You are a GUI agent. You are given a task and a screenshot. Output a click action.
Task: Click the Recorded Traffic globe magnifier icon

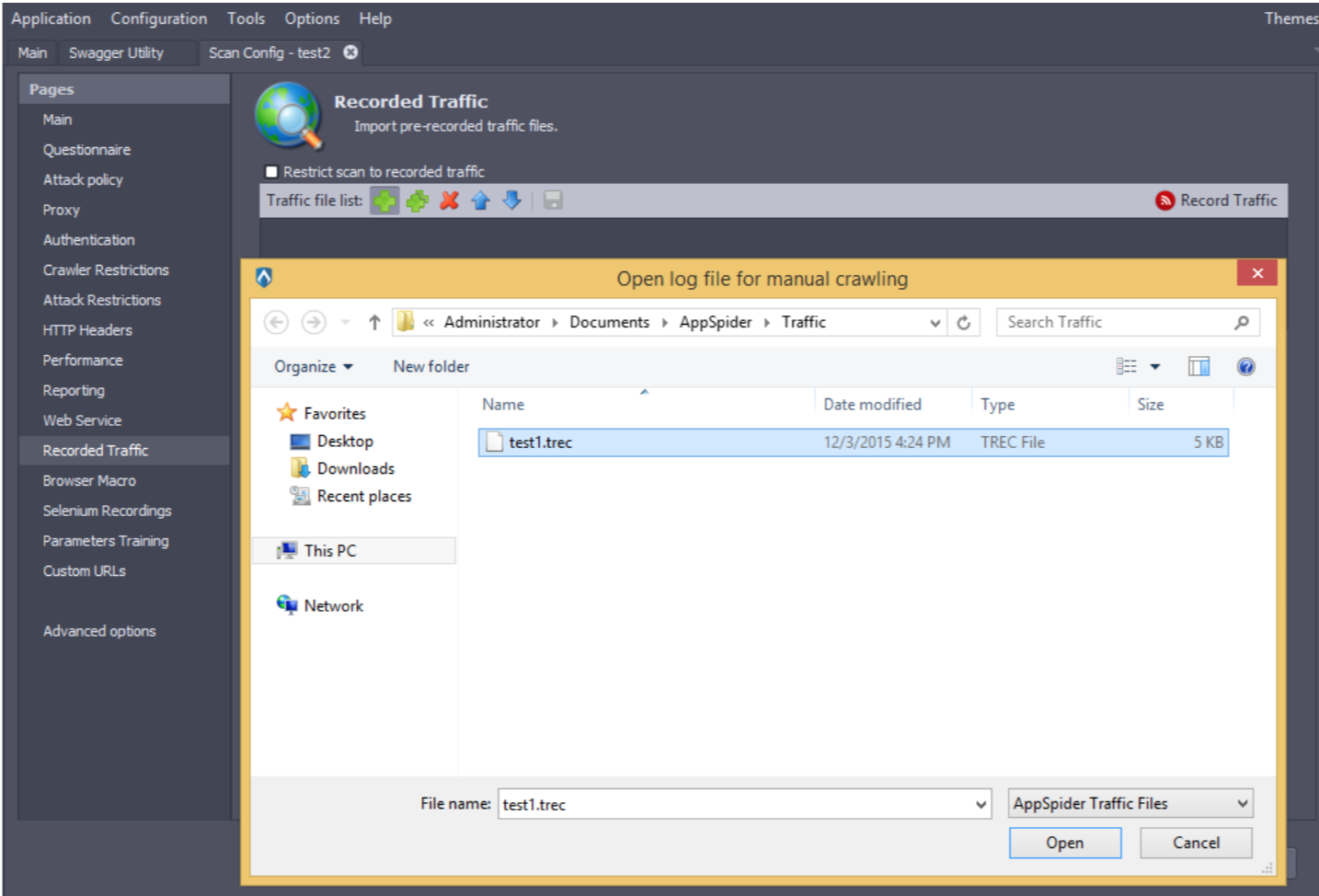coord(290,115)
